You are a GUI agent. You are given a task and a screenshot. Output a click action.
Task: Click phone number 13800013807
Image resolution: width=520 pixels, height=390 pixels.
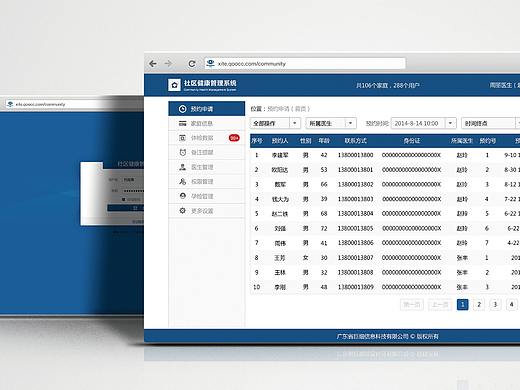click(355, 258)
